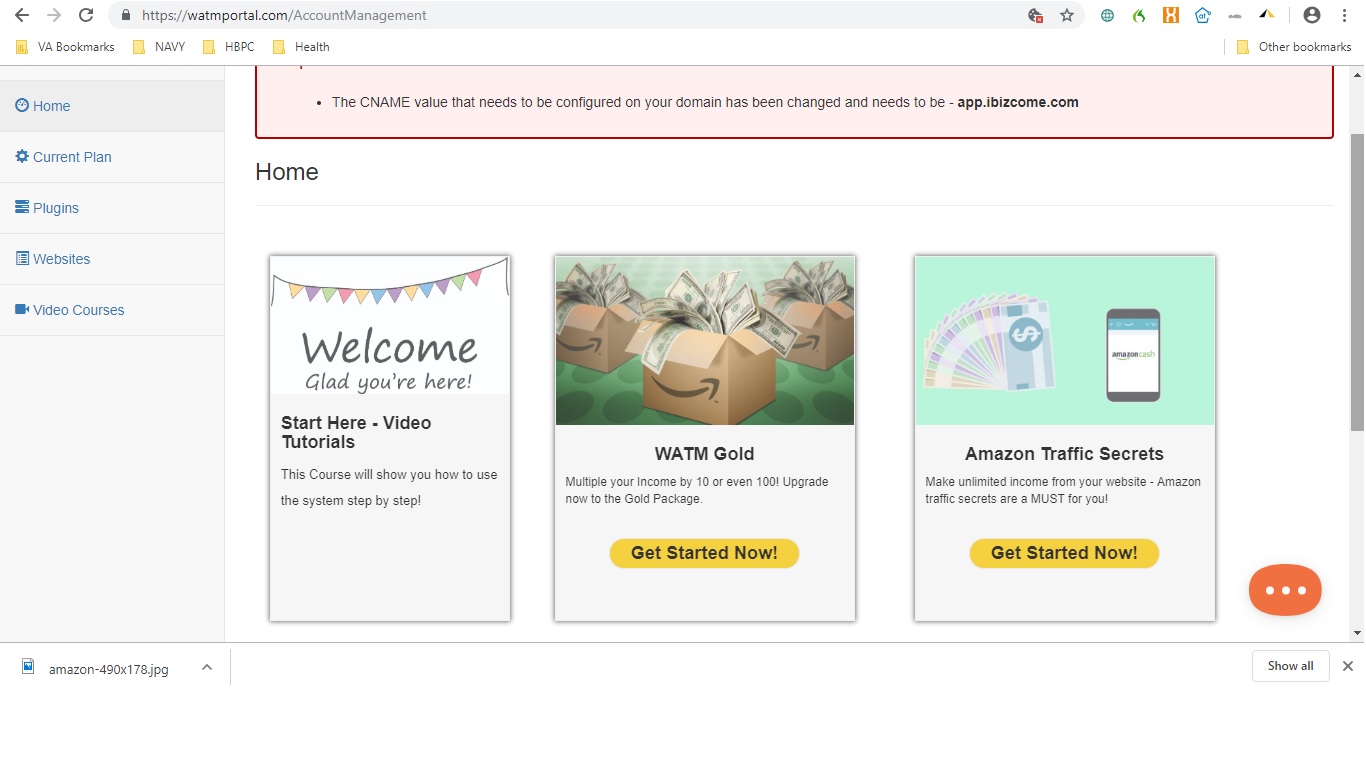
Task: Click the money boxes WATM Gold image
Action: click(705, 341)
